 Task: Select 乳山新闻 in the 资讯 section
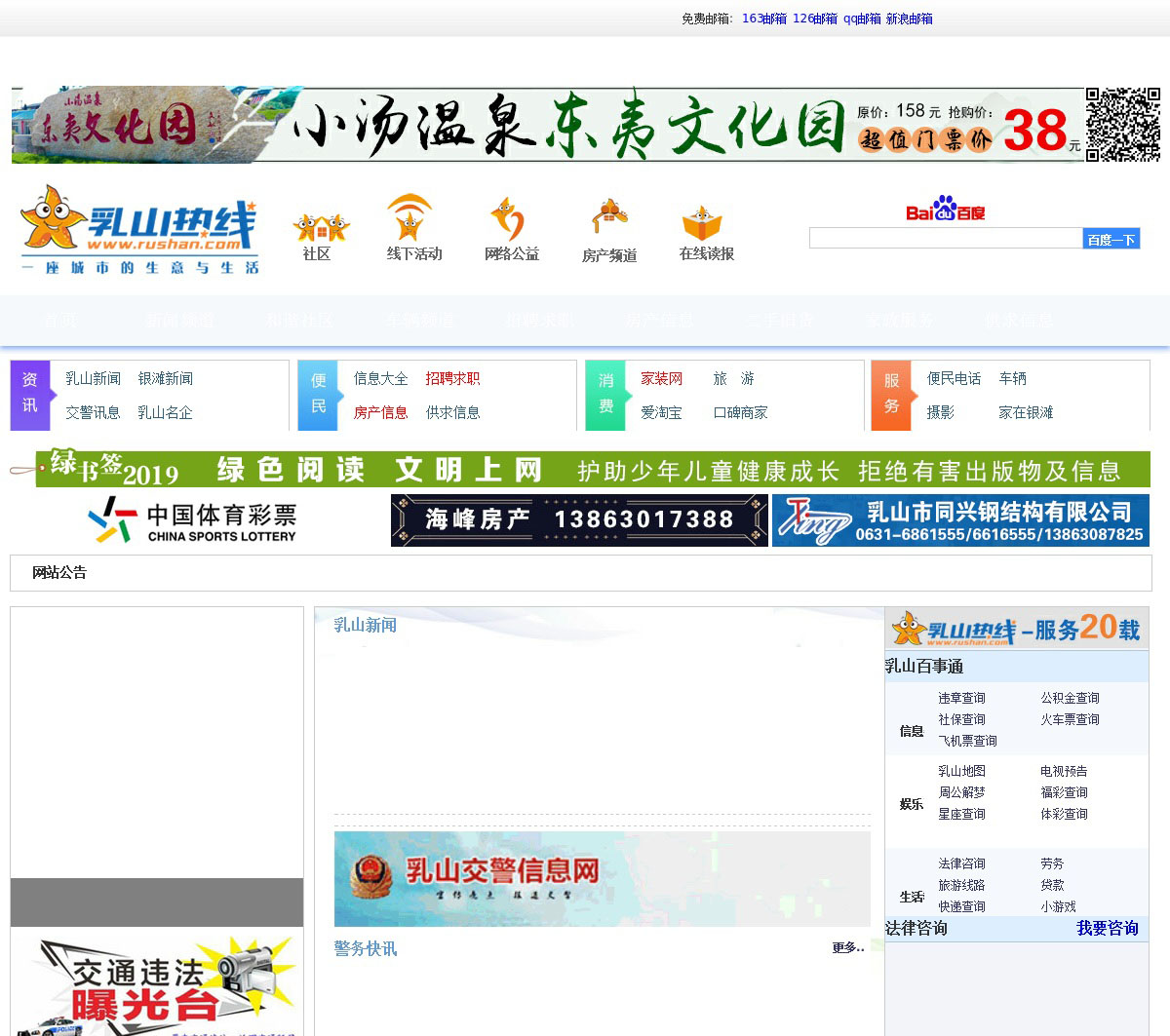click(x=93, y=378)
